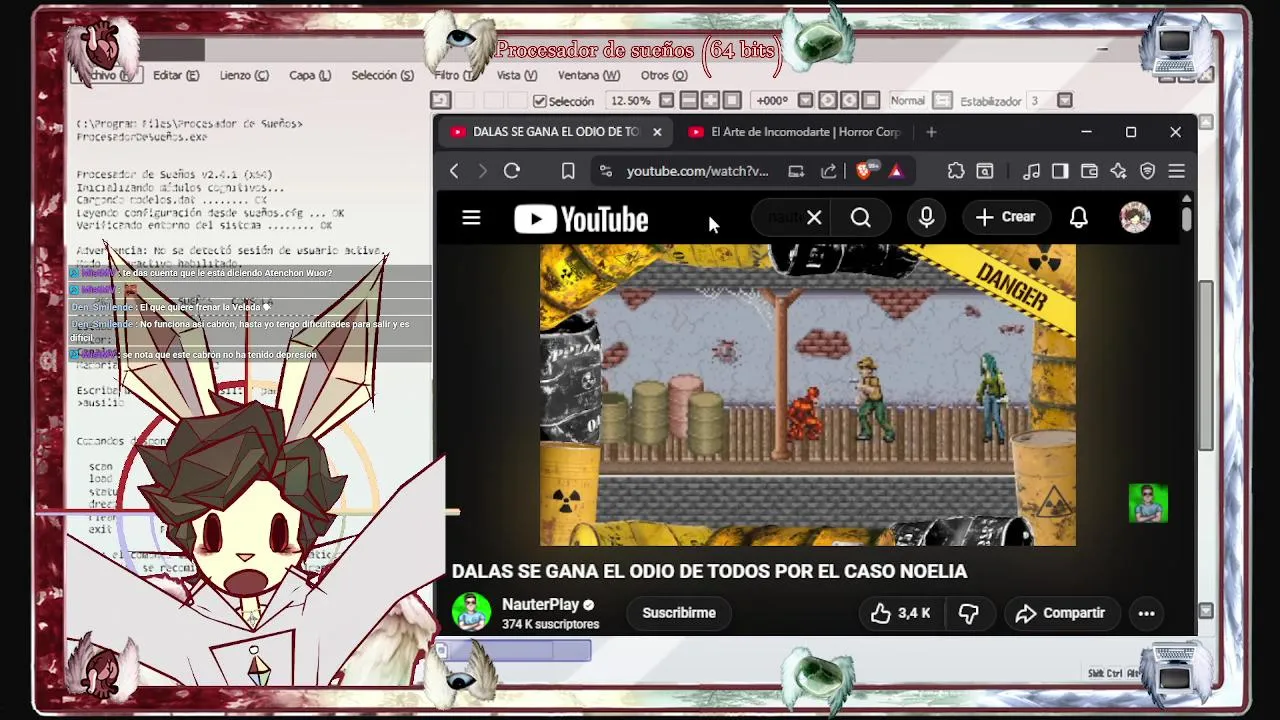Reload the YouTube page
The height and width of the screenshot is (720, 1280).
pyautogui.click(x=512, y=171)
